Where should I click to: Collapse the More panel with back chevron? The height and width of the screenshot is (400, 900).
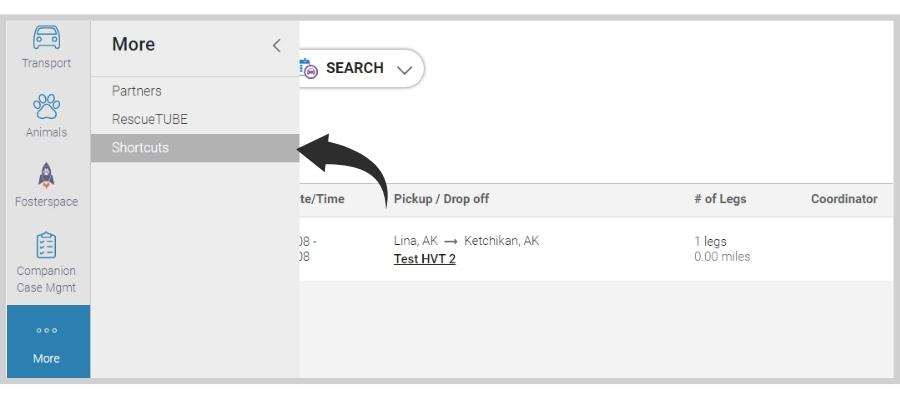277,45
